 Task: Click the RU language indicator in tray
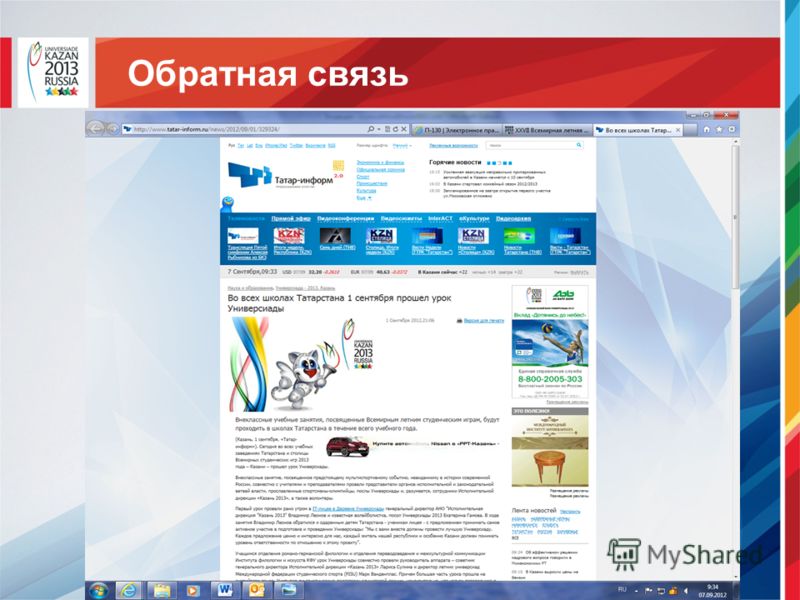click(622, 590)
